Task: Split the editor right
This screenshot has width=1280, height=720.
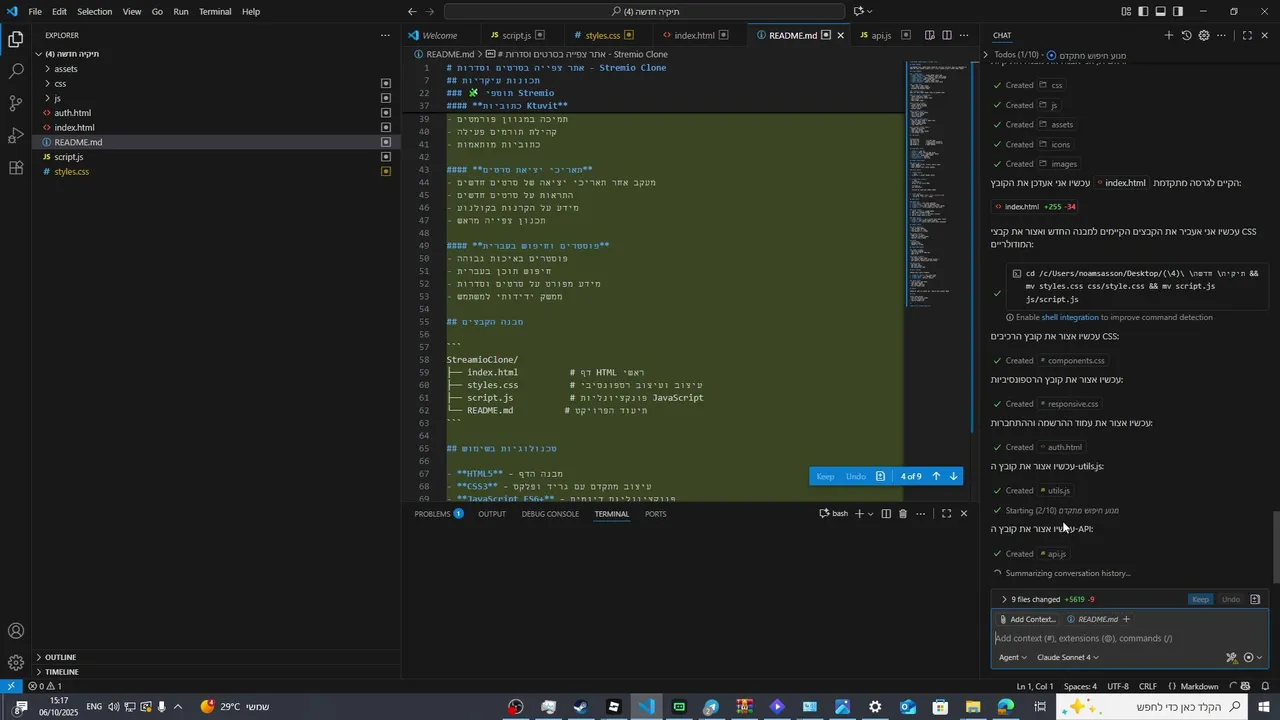Action: 946,35
